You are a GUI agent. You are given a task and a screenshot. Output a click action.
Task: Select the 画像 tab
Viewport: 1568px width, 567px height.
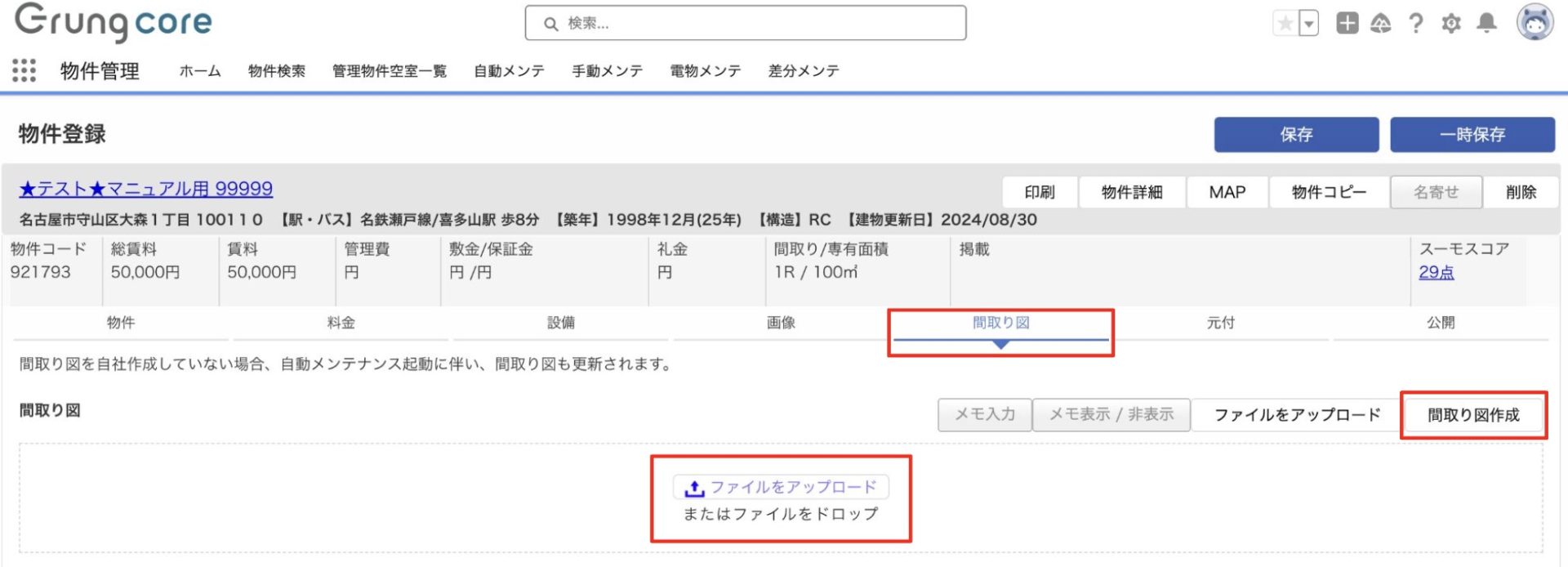pyautogui.click(x=781, y=324)
